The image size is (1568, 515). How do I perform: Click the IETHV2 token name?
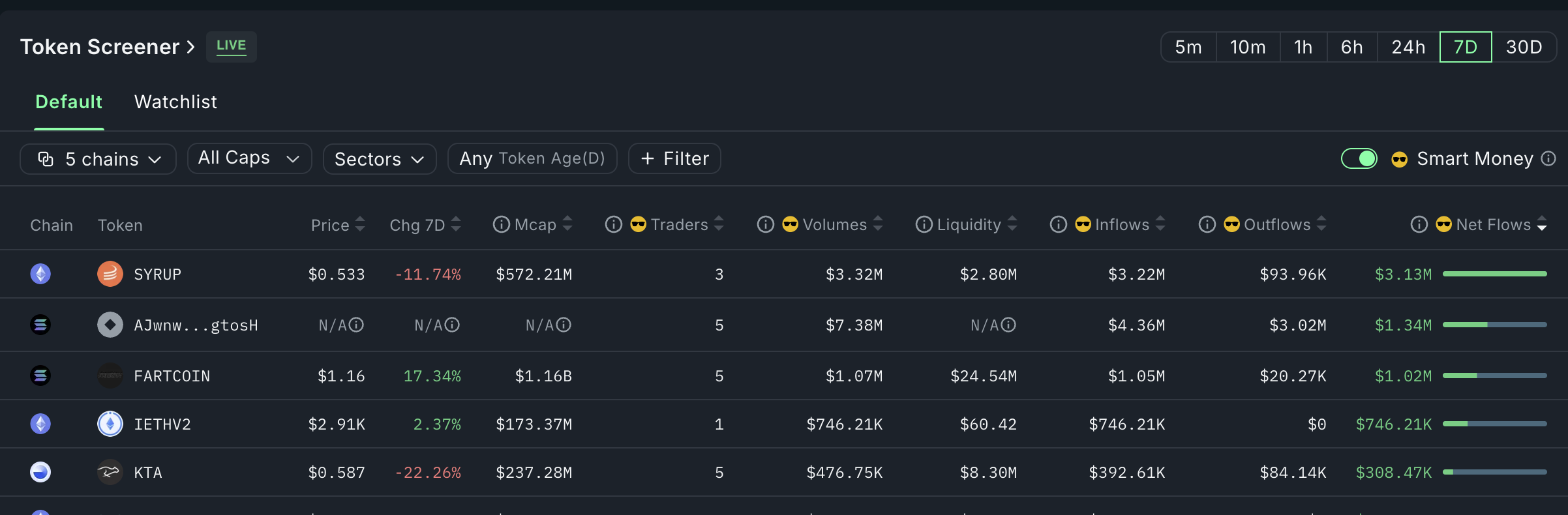[162, 424]
